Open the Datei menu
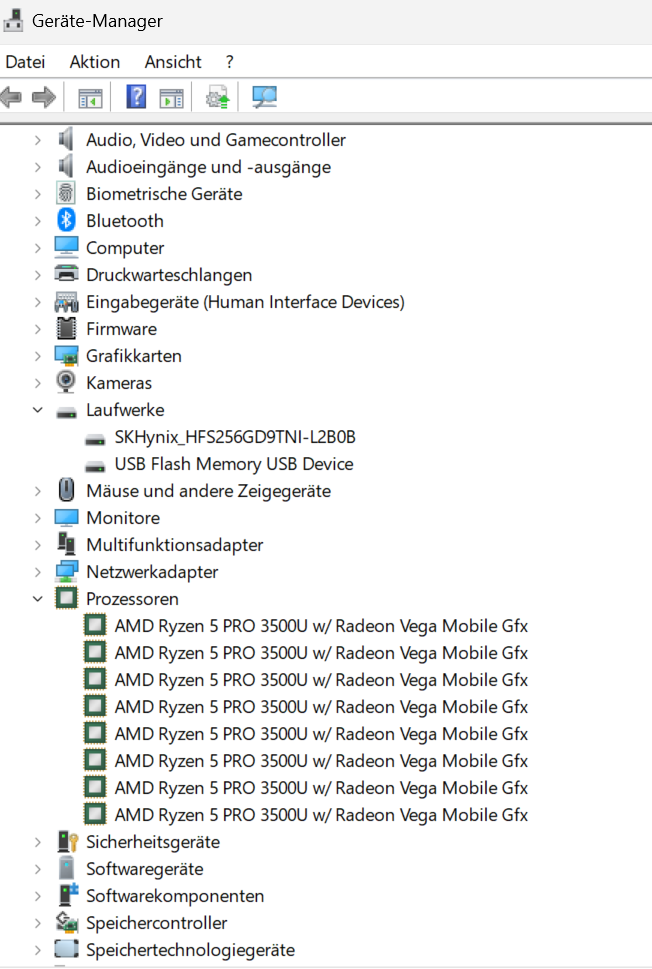This screenshot has width=652, height=969. tap(25, 62)
